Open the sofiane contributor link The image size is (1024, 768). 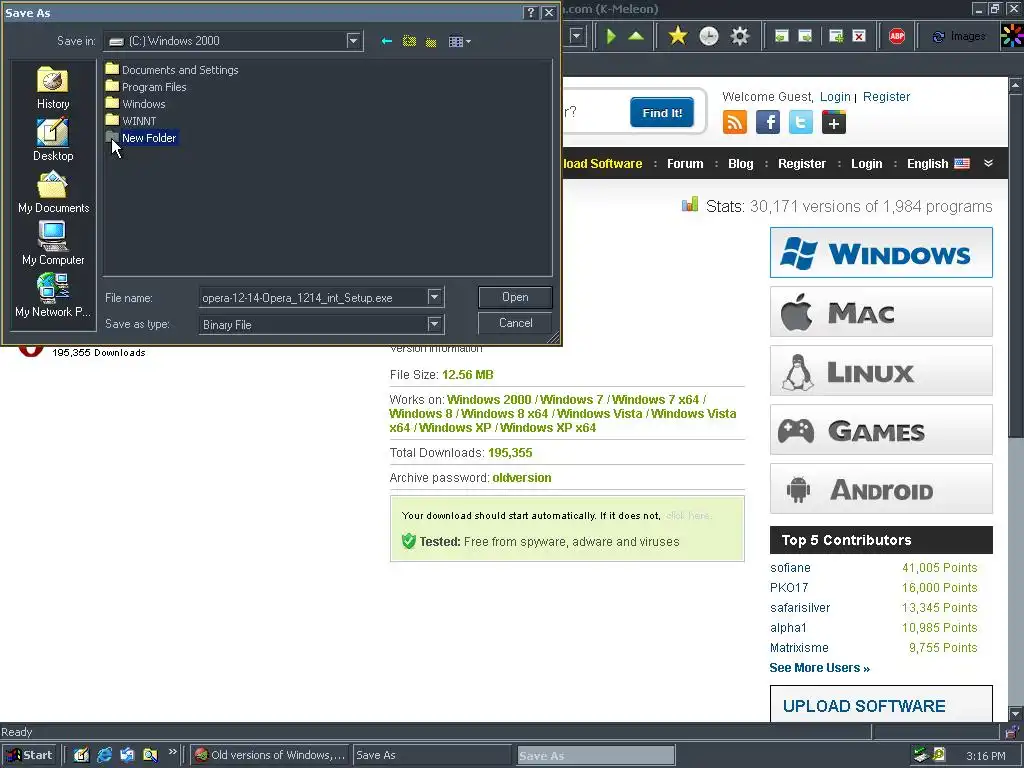tap(790, 568)
